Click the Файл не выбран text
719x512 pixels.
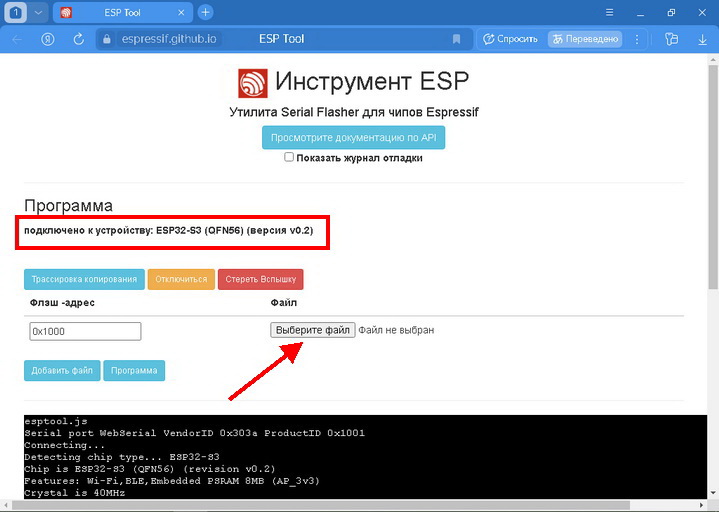point(396,330)
